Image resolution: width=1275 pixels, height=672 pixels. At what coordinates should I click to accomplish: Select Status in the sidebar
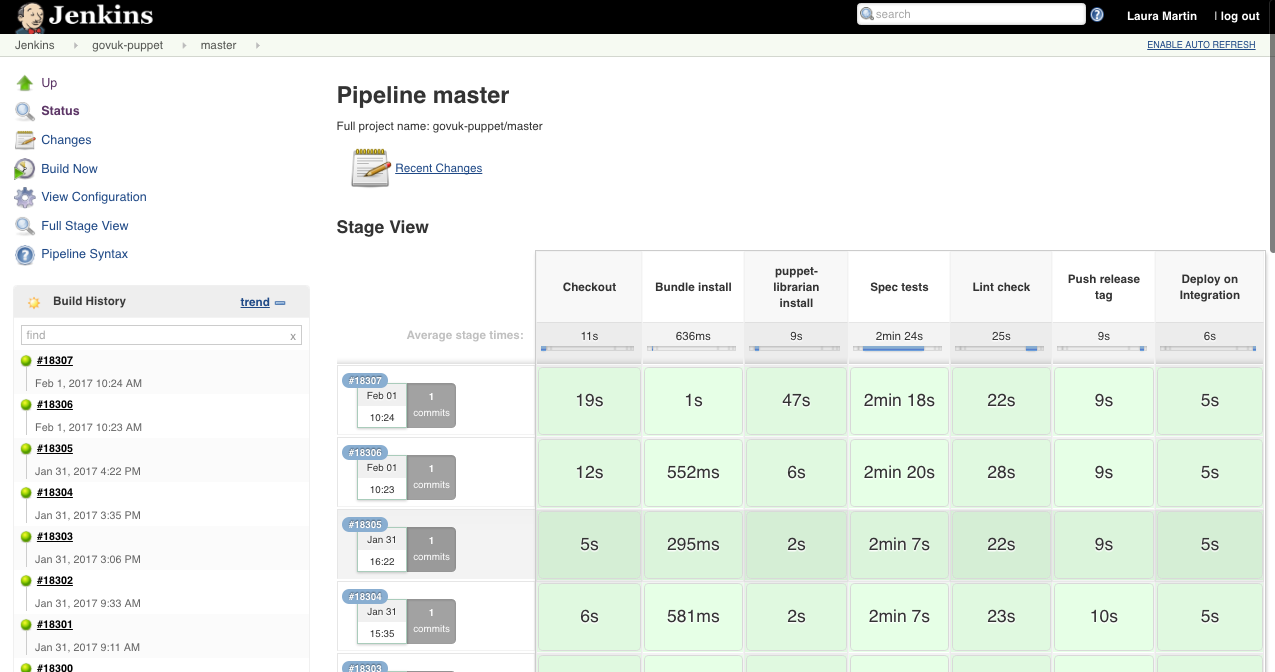pyautogui.click(x=60, y=111)
